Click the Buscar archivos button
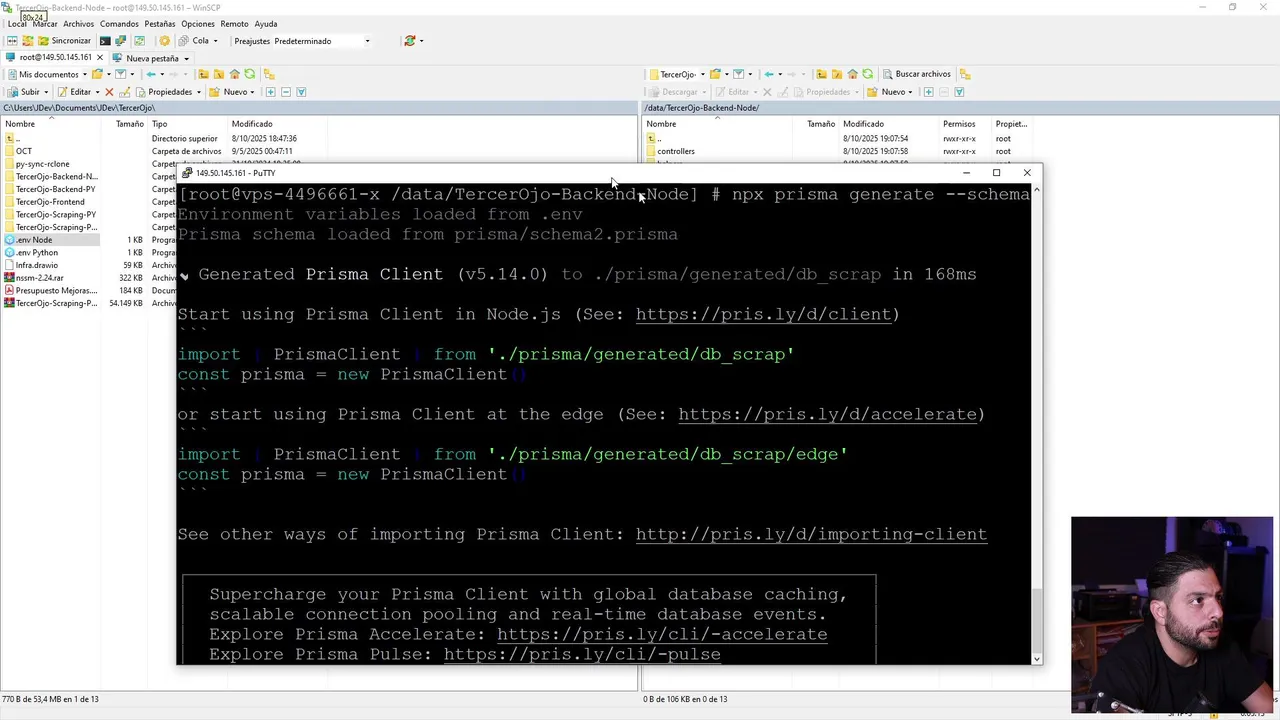This screenshot has height=720, width=1280. click(x=915, y=74)
